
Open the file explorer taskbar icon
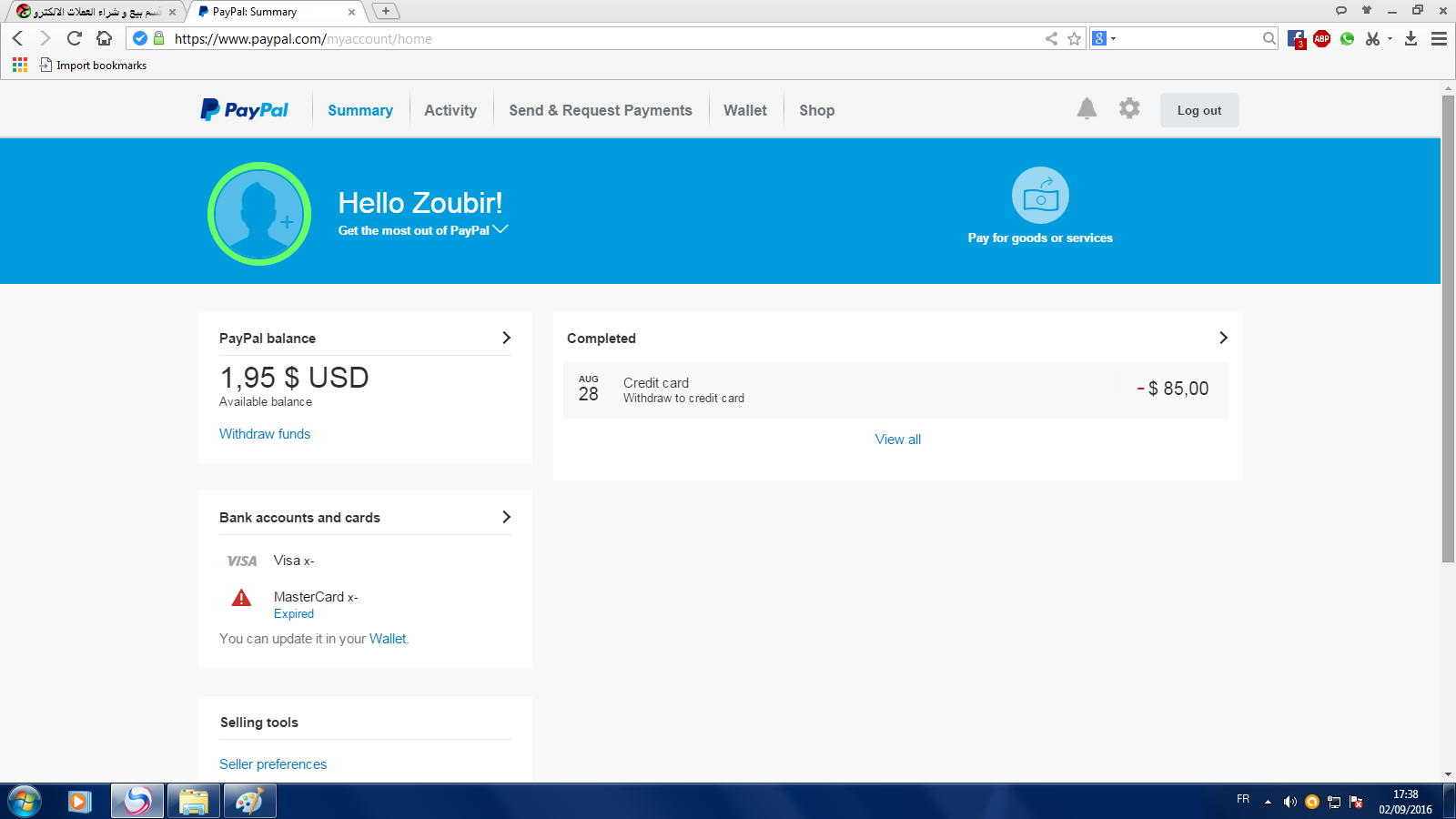click(194, 802)
